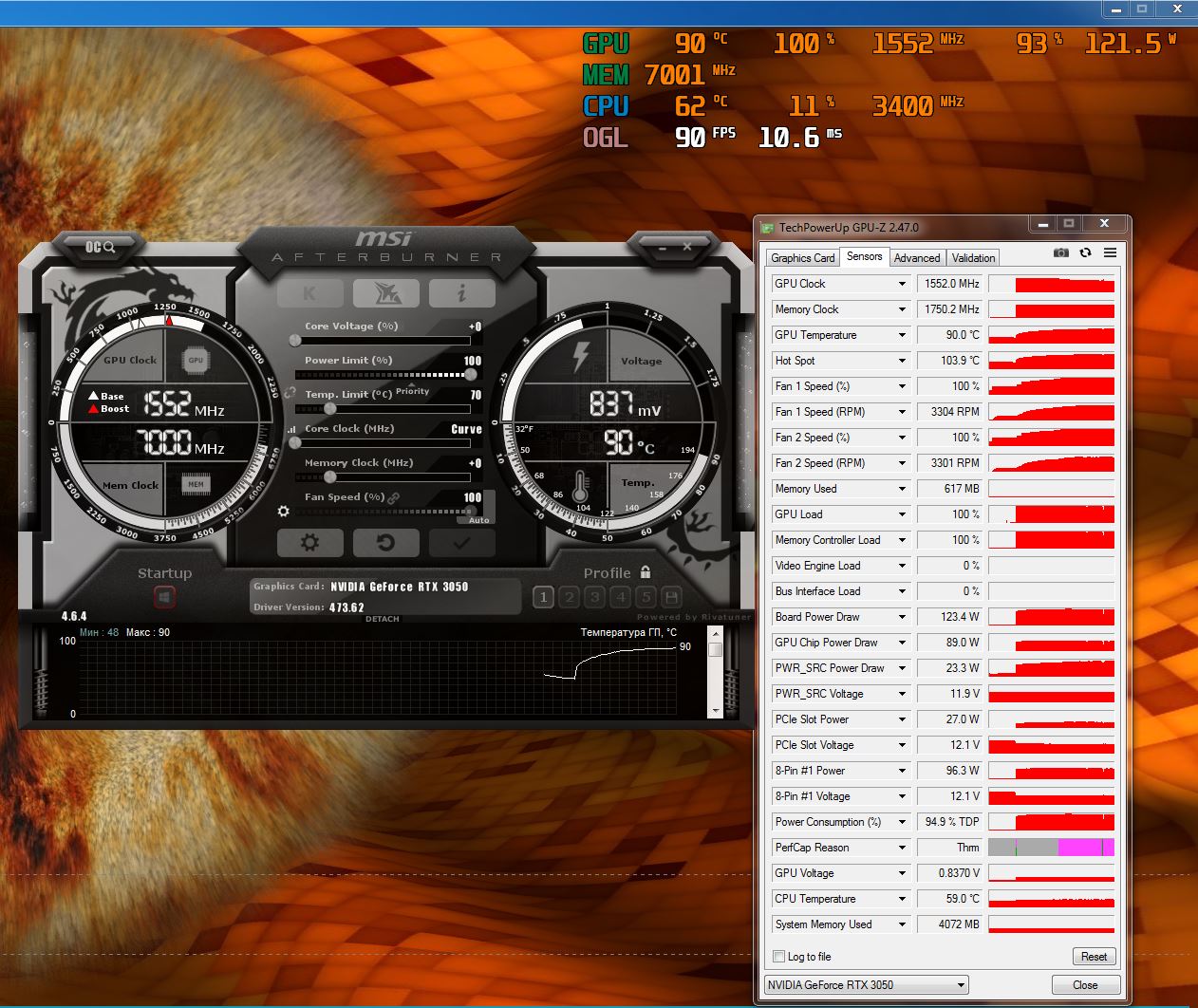Open Board Power Draw dropdown
The width and height of the screenshot is (1198, 1008).
pyautogui.click(x=902, y=617)
